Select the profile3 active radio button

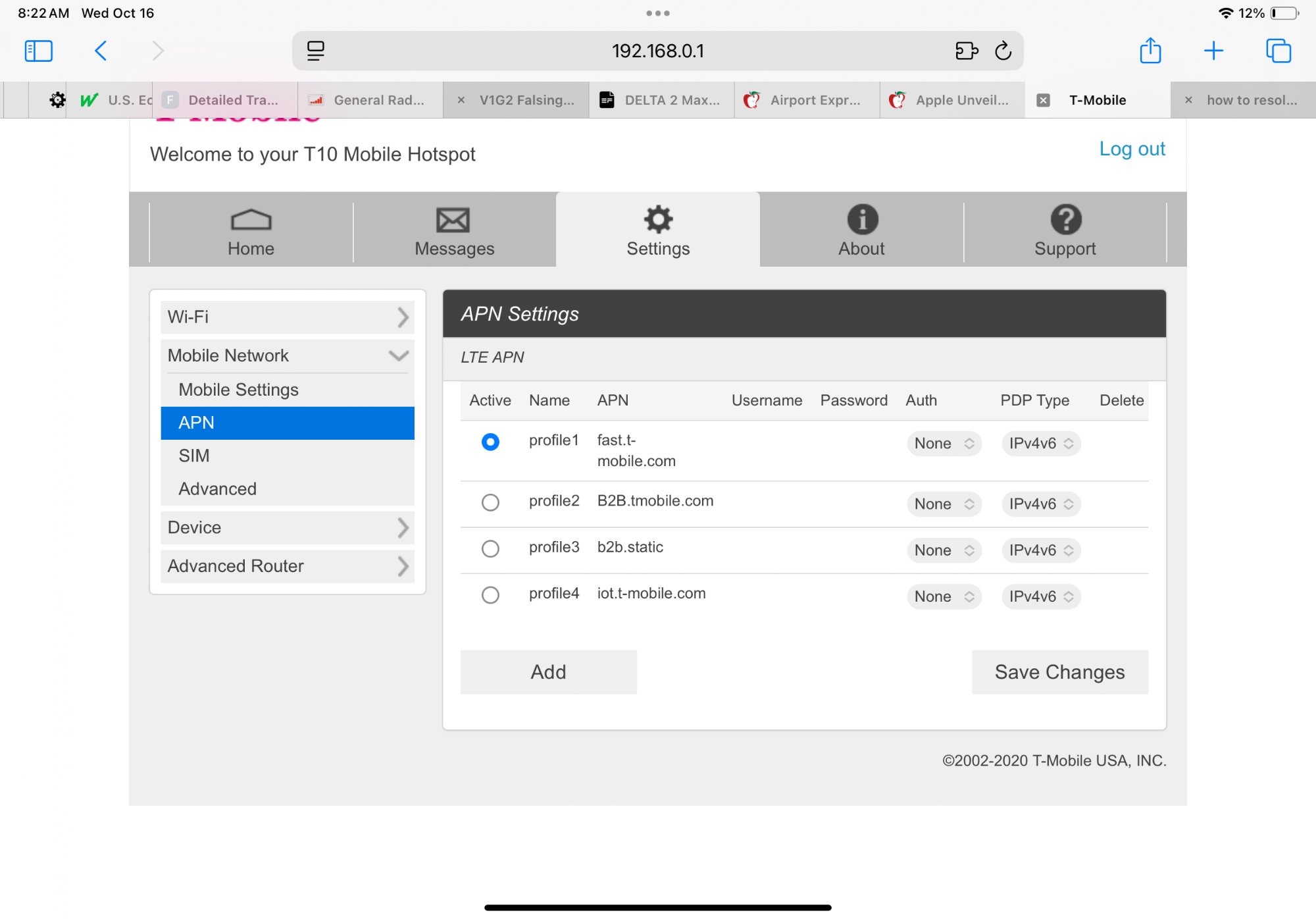tap(490, 549)
